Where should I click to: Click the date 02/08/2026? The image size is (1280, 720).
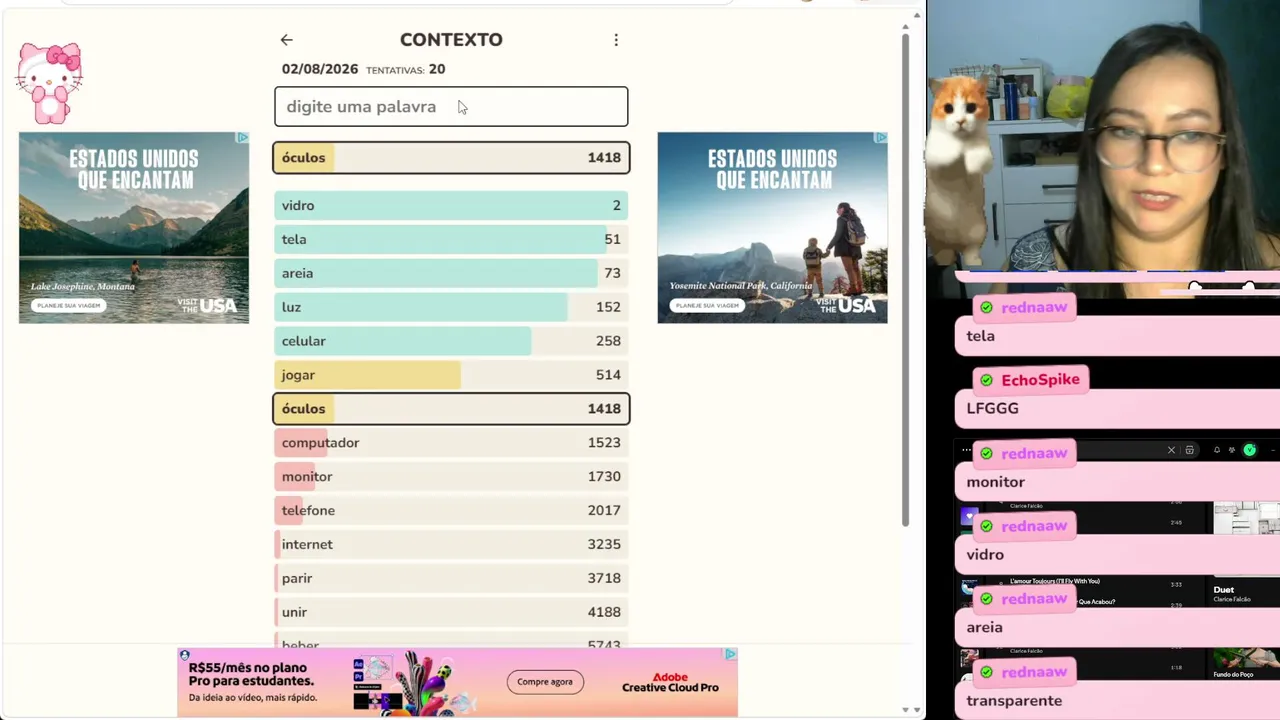[320, 69]
